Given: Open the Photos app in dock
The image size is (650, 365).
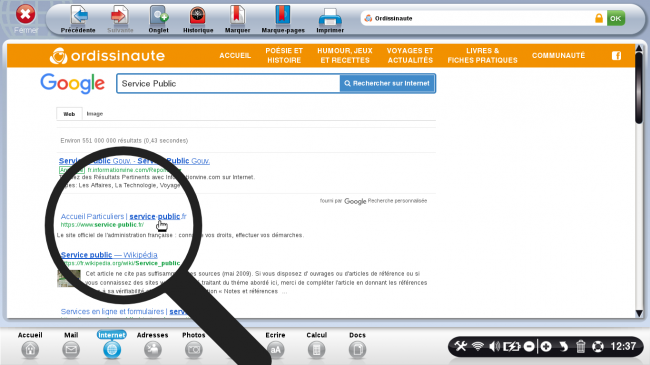Looking at the screenshot, I should pyautogui.click(x=194, y=350).
